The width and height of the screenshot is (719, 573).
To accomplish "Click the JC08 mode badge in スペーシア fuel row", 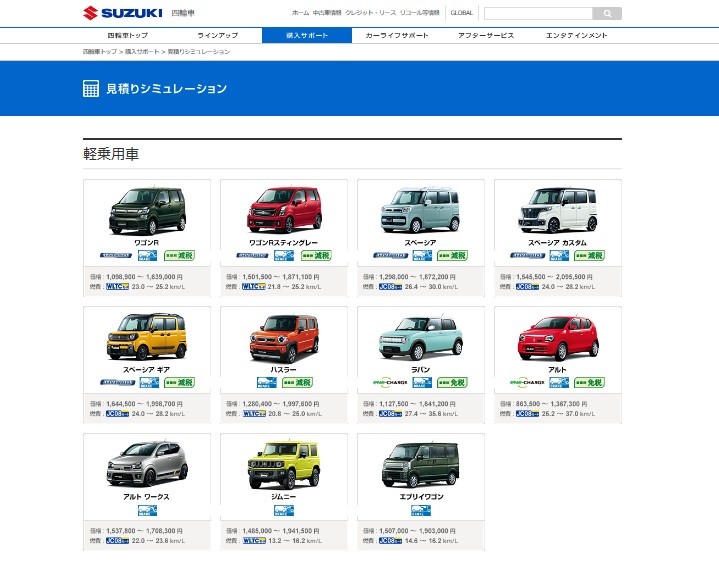I will click(x=391, y=287).
